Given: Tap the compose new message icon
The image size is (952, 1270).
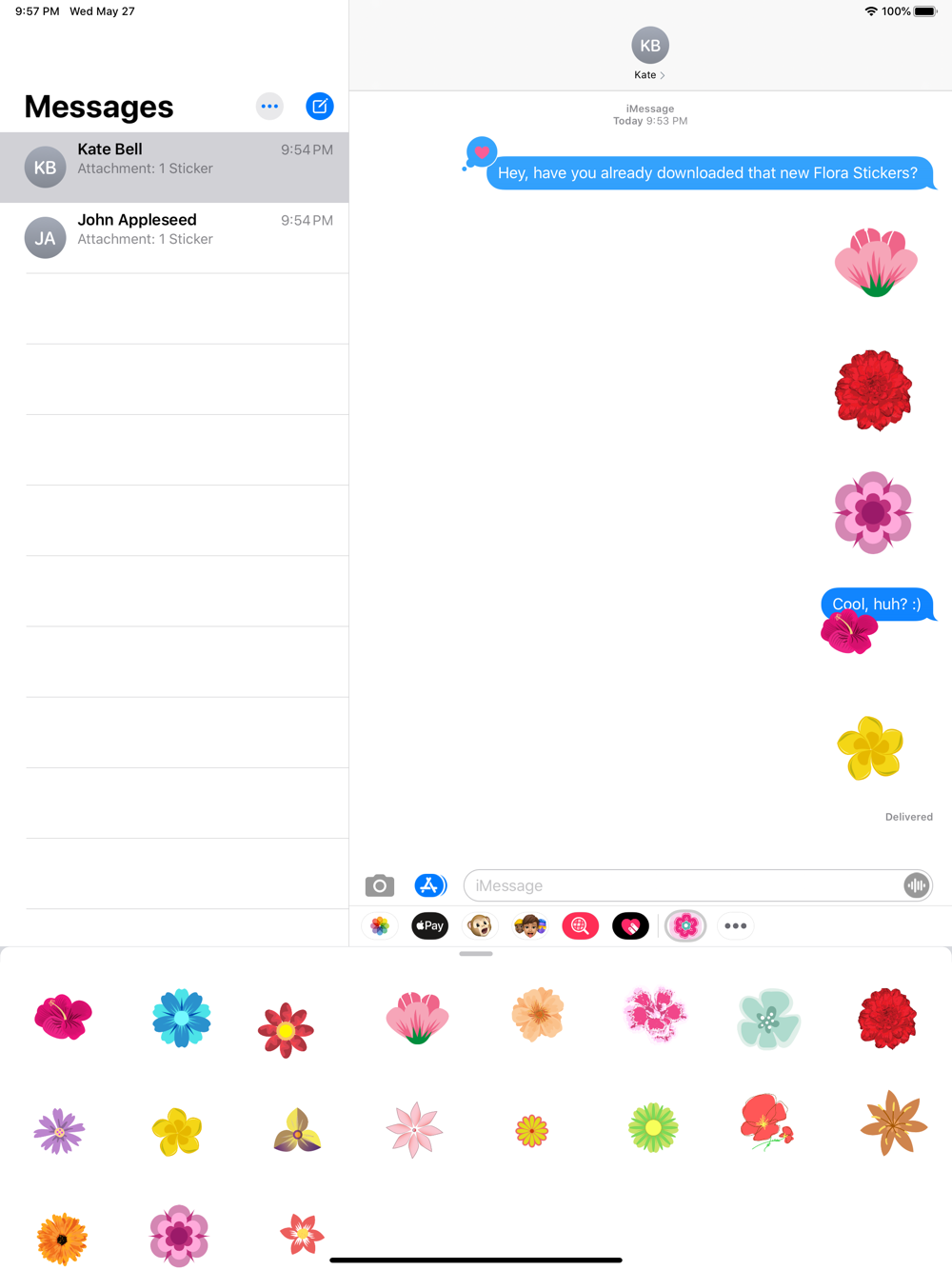Looking at the screenshot, I should [320, 107].
